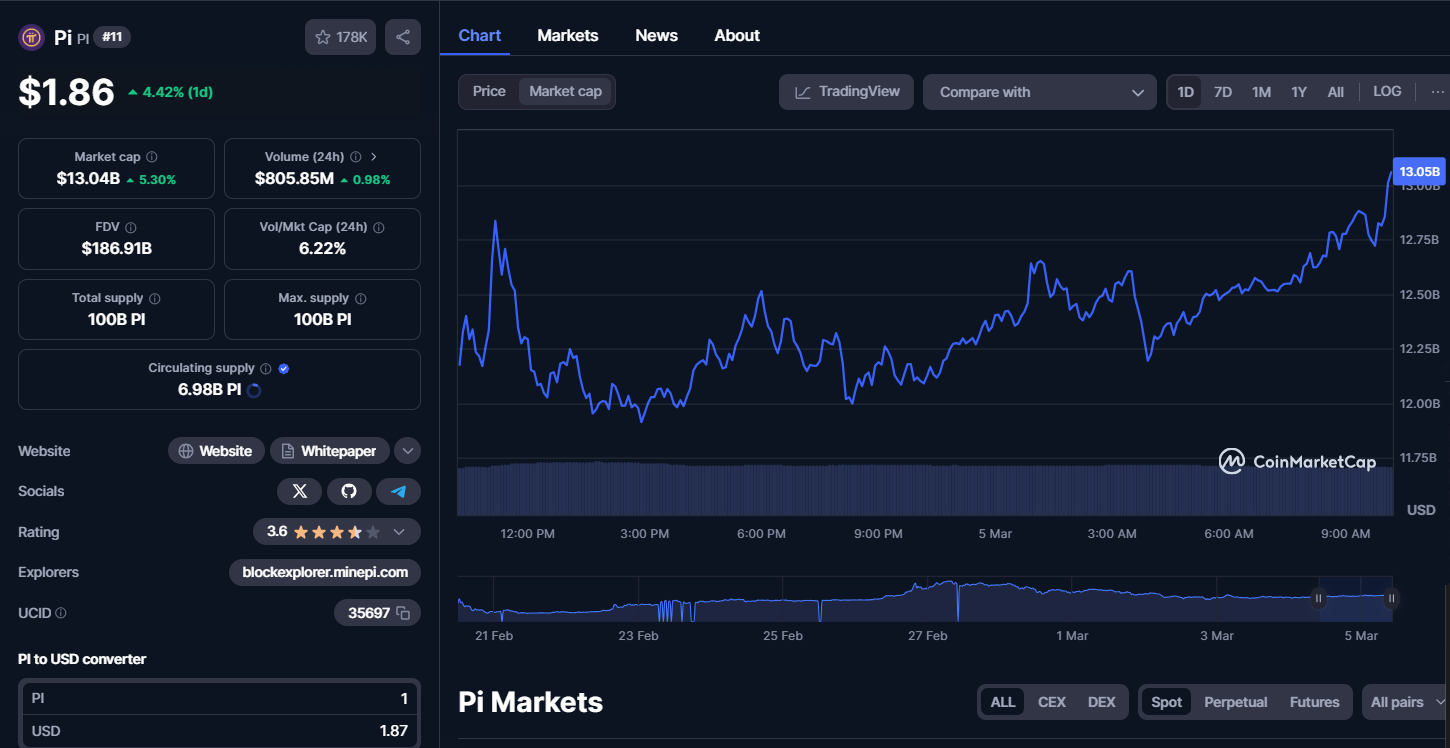The width and height of the screenshot is (1450, 748).
Task: Click the Total supply info icon
Action: point(155,298)
